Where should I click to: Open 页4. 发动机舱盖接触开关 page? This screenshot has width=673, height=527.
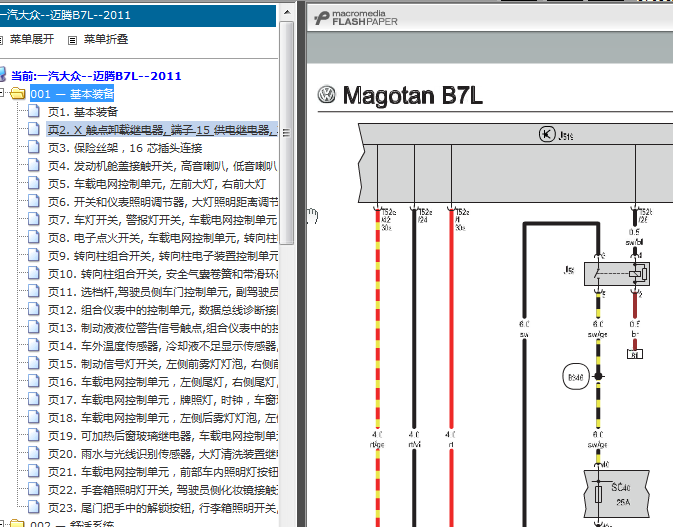coord(163,166)
